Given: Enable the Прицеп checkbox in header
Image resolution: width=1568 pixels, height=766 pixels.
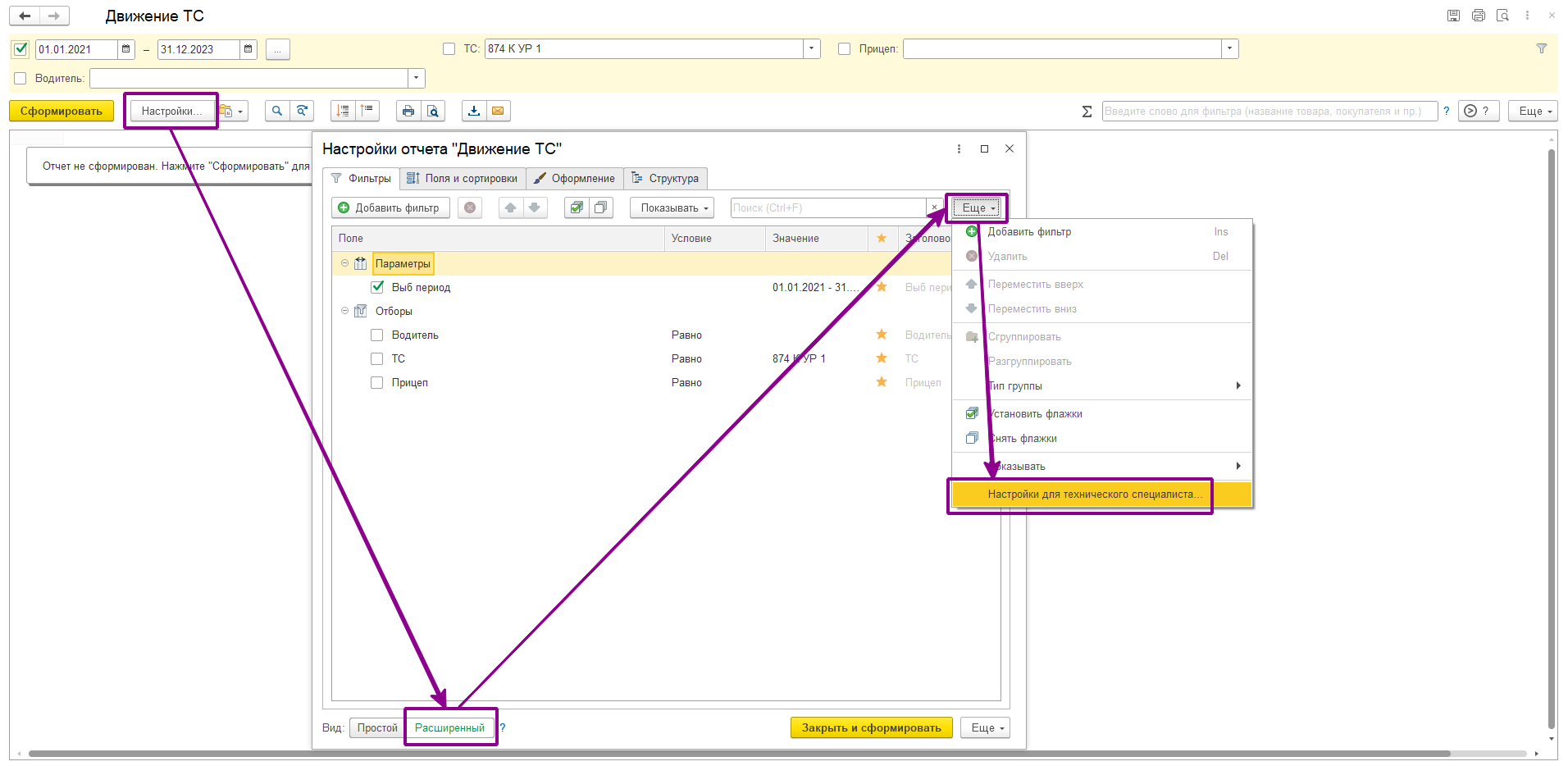Looking at the screenshot, I should [844, 49].
